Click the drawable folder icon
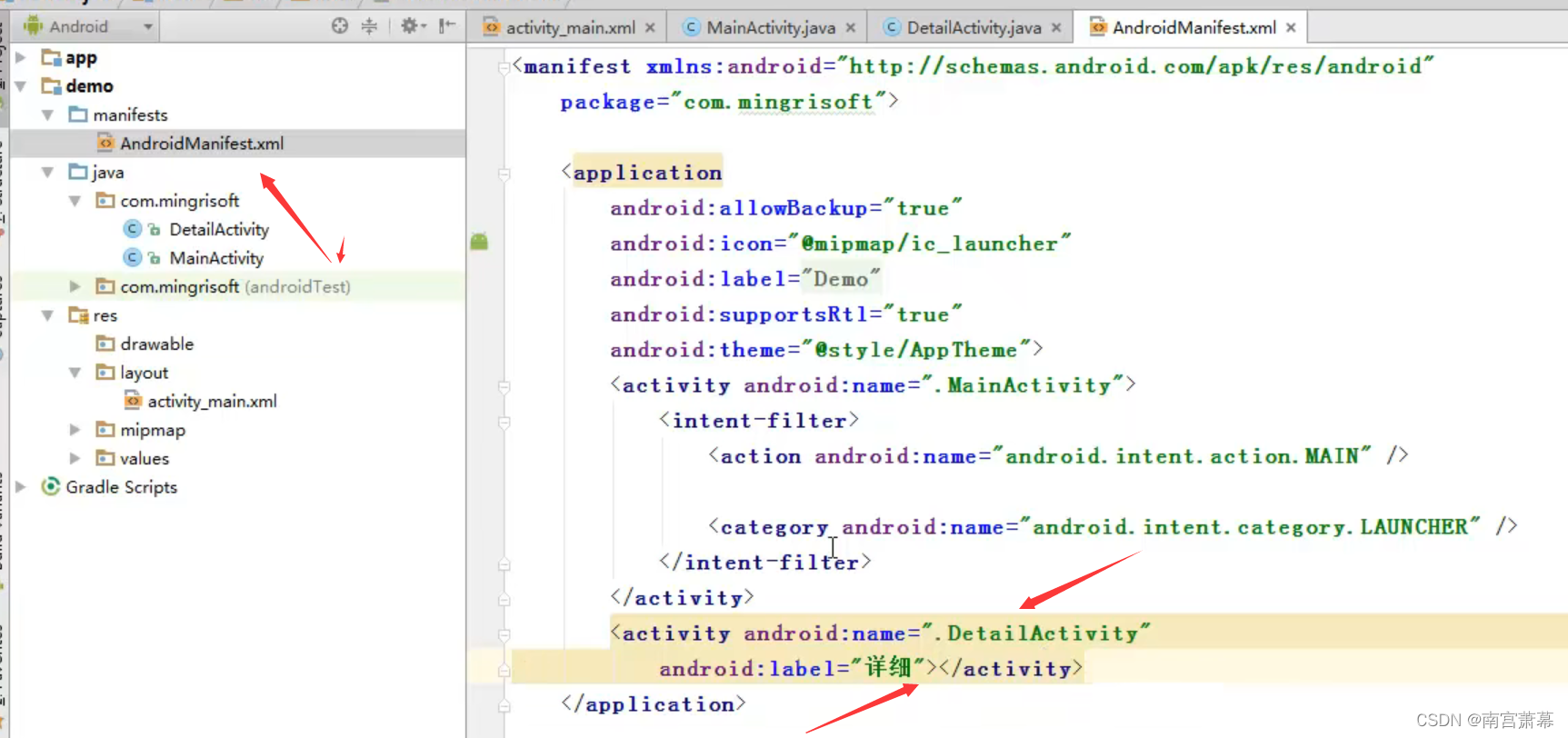 click(x=105, y=344)
